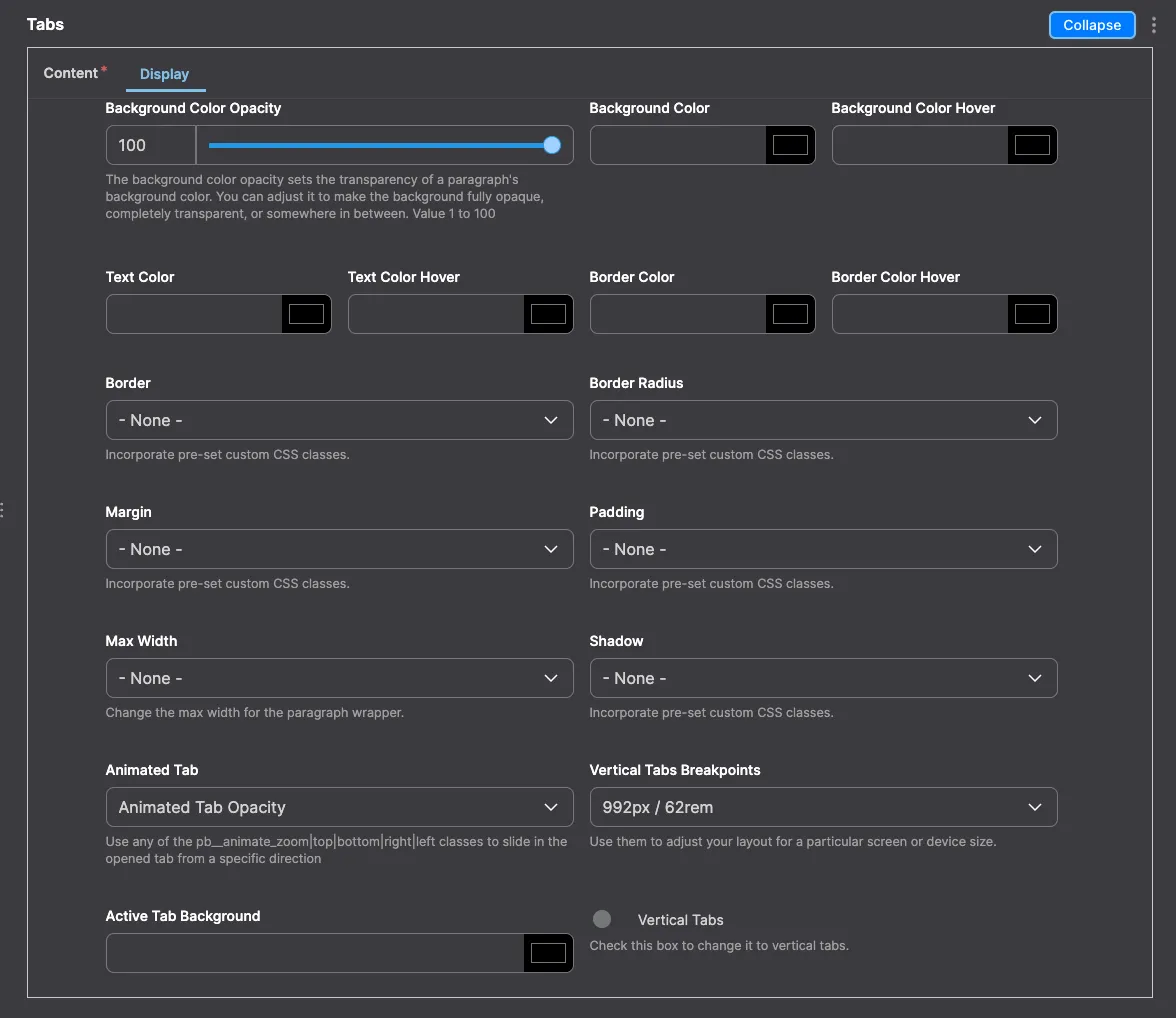1176x1018 pixels.
Task: Open the Border Radius dropdown
Action: tap(824, 420)
